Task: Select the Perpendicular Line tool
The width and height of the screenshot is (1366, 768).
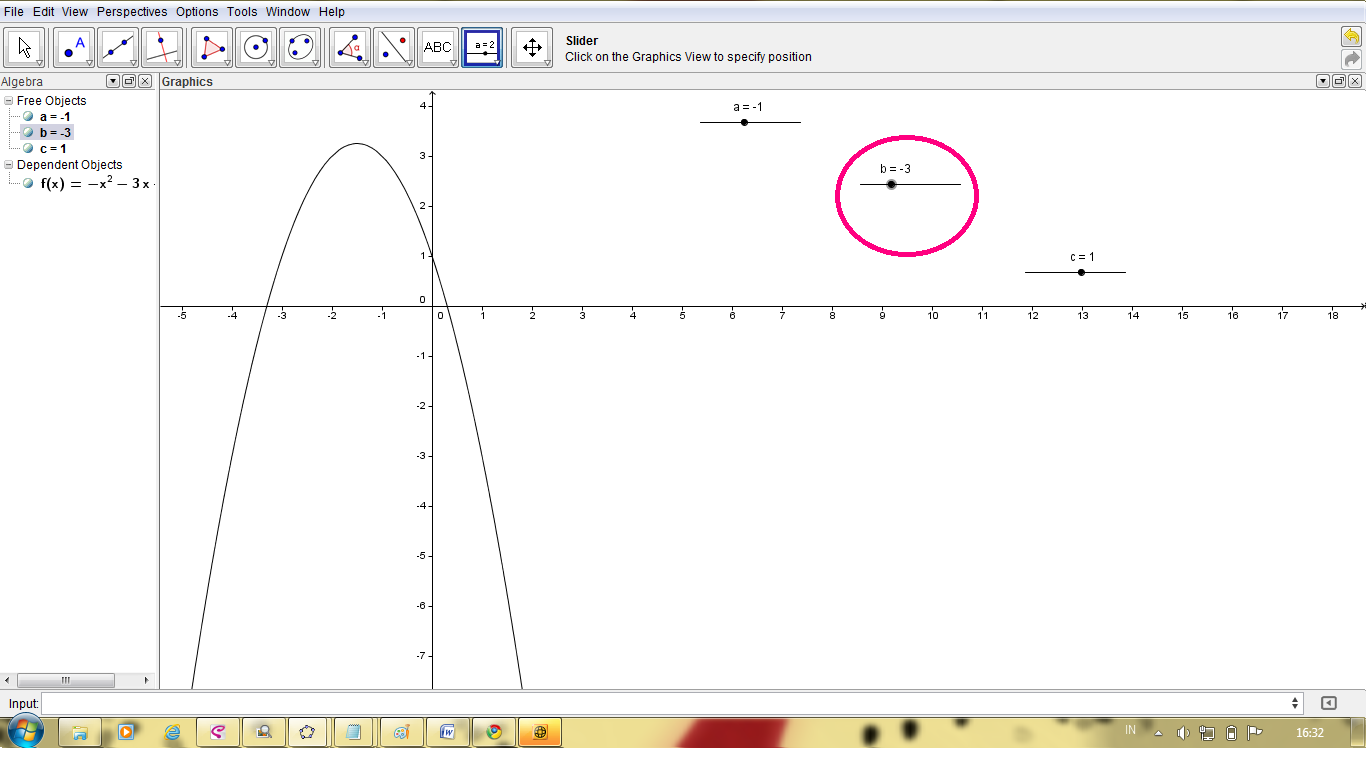Action: [x=162, y=47]
